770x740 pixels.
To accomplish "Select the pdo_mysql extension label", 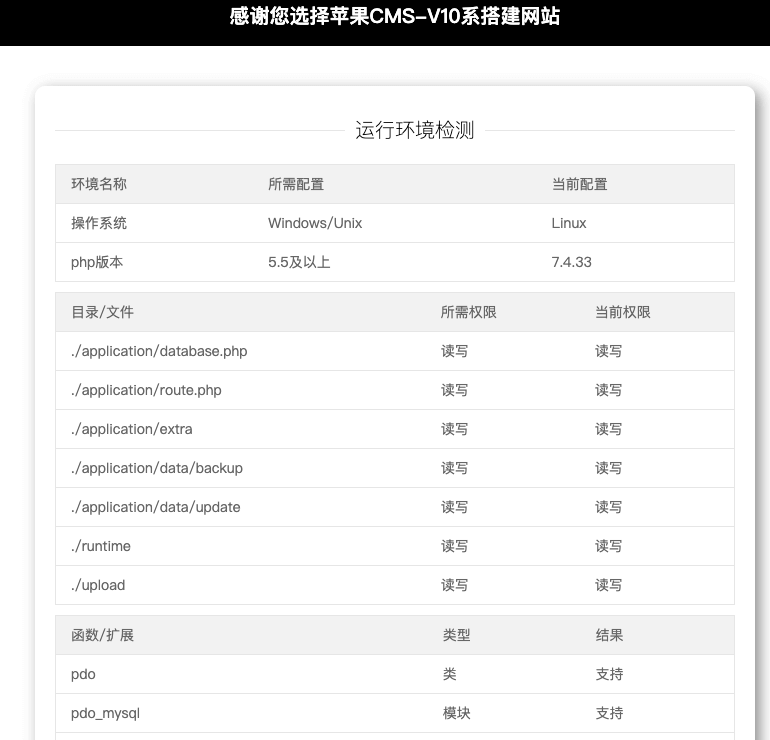I will [105, 713].
